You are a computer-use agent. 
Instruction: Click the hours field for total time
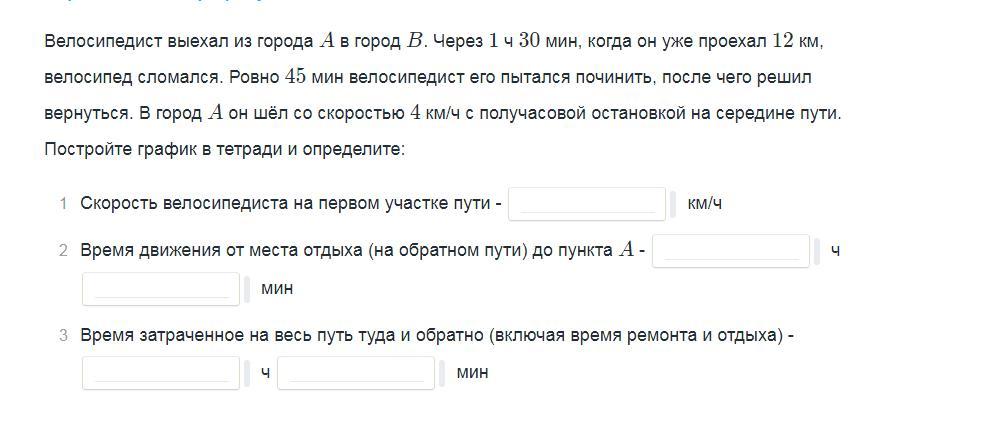coord(161,373)
